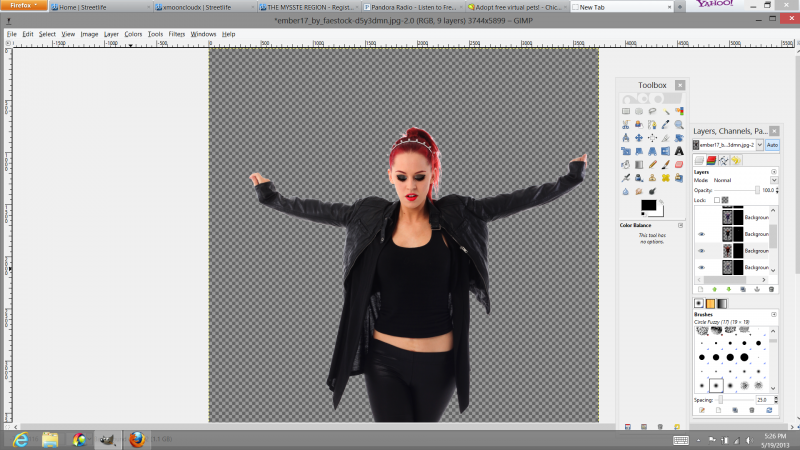Toggle the lock pixels checkbox in Layers
The height and width of the screenshot is (450, 800).
tap(717, 200)
